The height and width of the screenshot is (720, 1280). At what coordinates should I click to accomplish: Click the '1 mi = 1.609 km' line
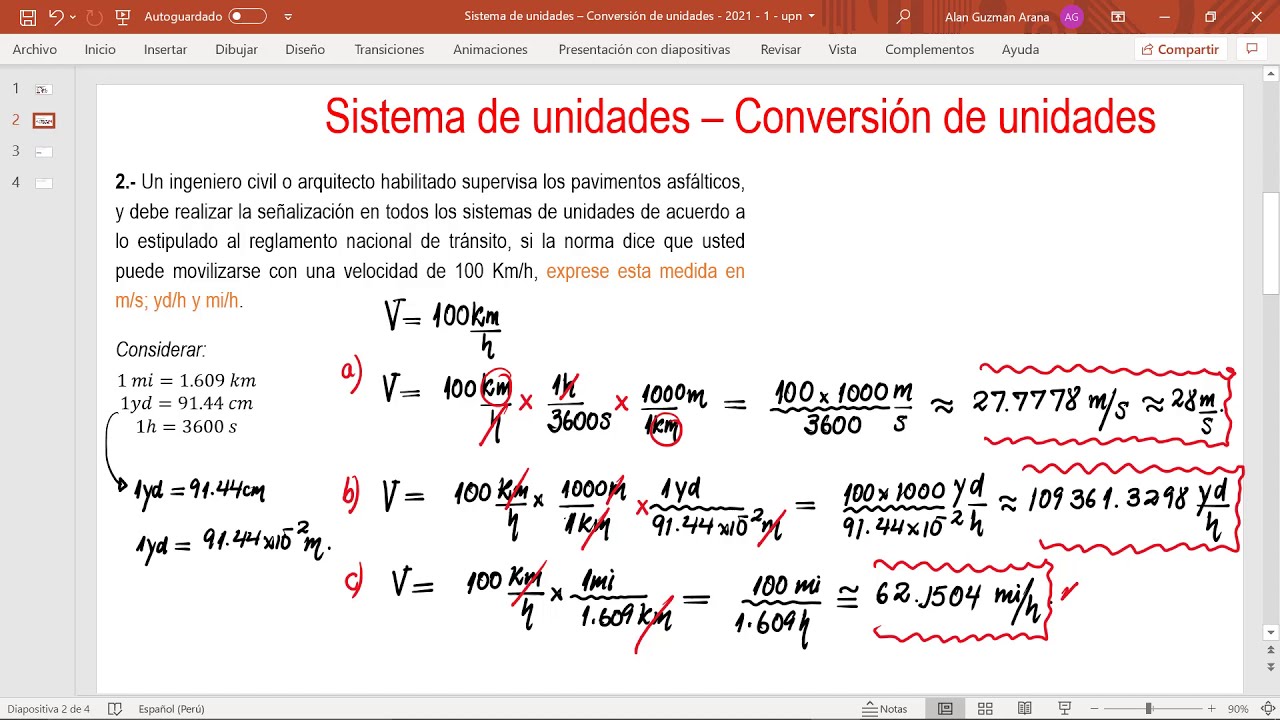pyautogui.click(x=187, y=381)
